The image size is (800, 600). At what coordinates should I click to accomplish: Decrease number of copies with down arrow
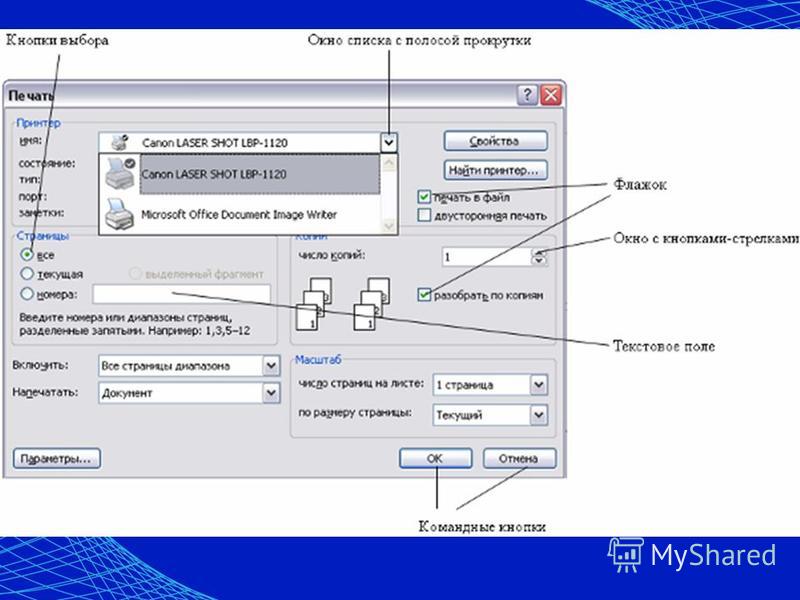539,261
